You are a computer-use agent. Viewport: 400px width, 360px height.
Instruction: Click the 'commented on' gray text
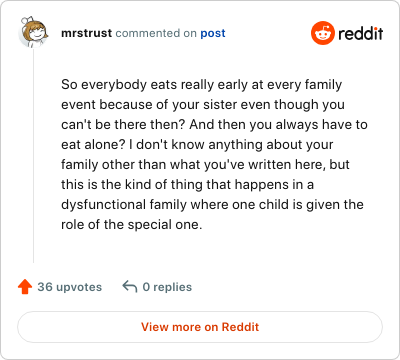tap(156, 33)
